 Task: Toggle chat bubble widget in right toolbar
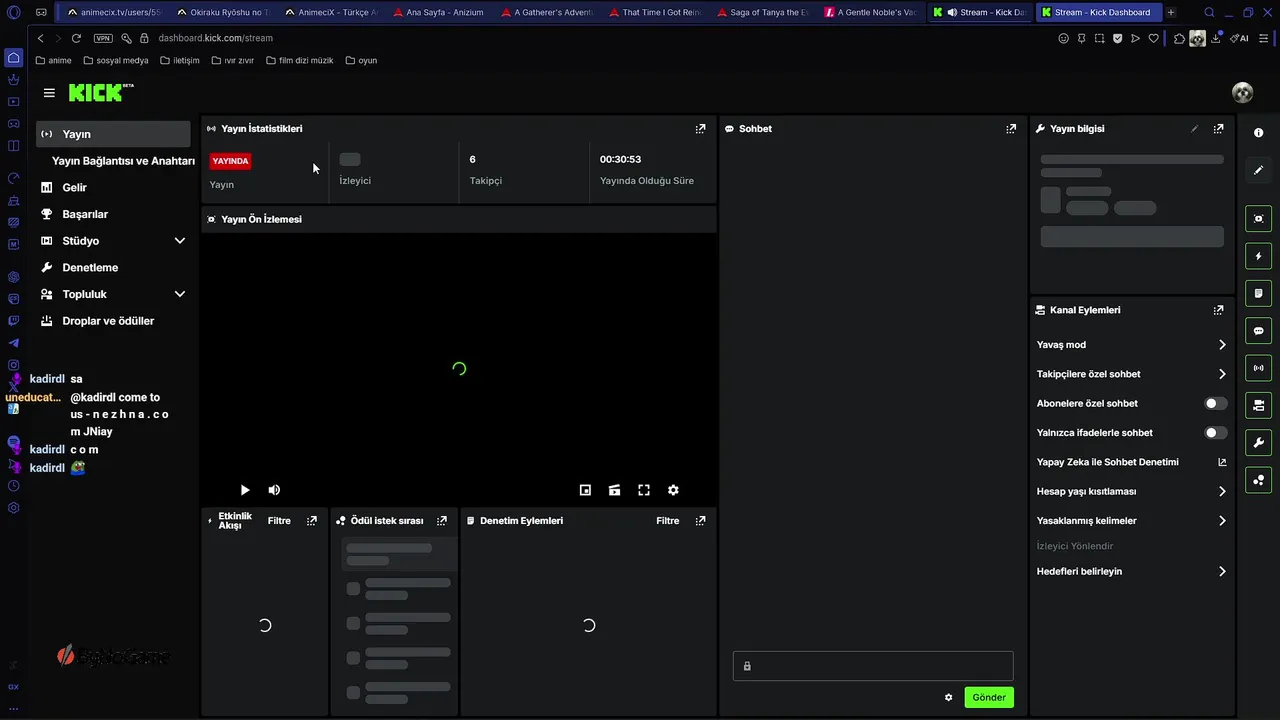pyautogui.click(x=1258, y=331)
